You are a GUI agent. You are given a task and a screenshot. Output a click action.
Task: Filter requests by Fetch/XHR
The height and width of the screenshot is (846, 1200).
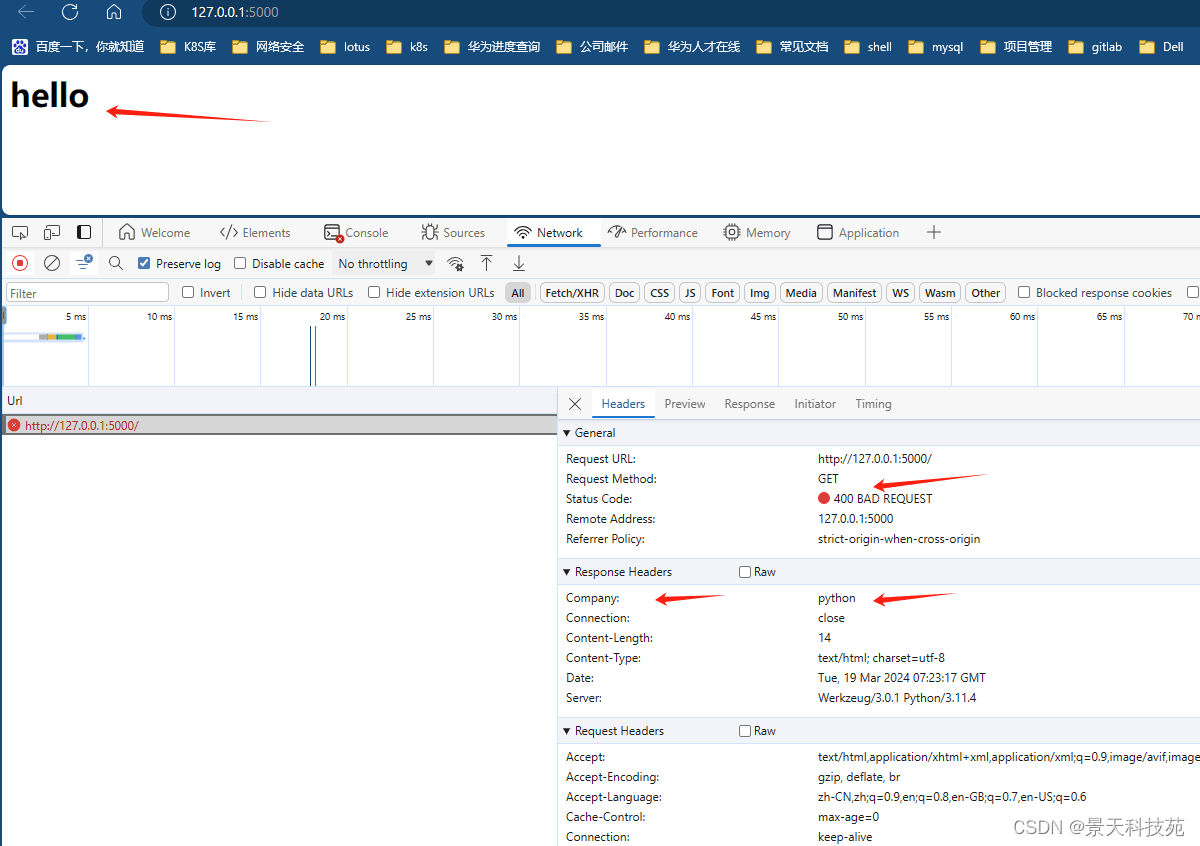pyautogui.click(x=572, y=293)
